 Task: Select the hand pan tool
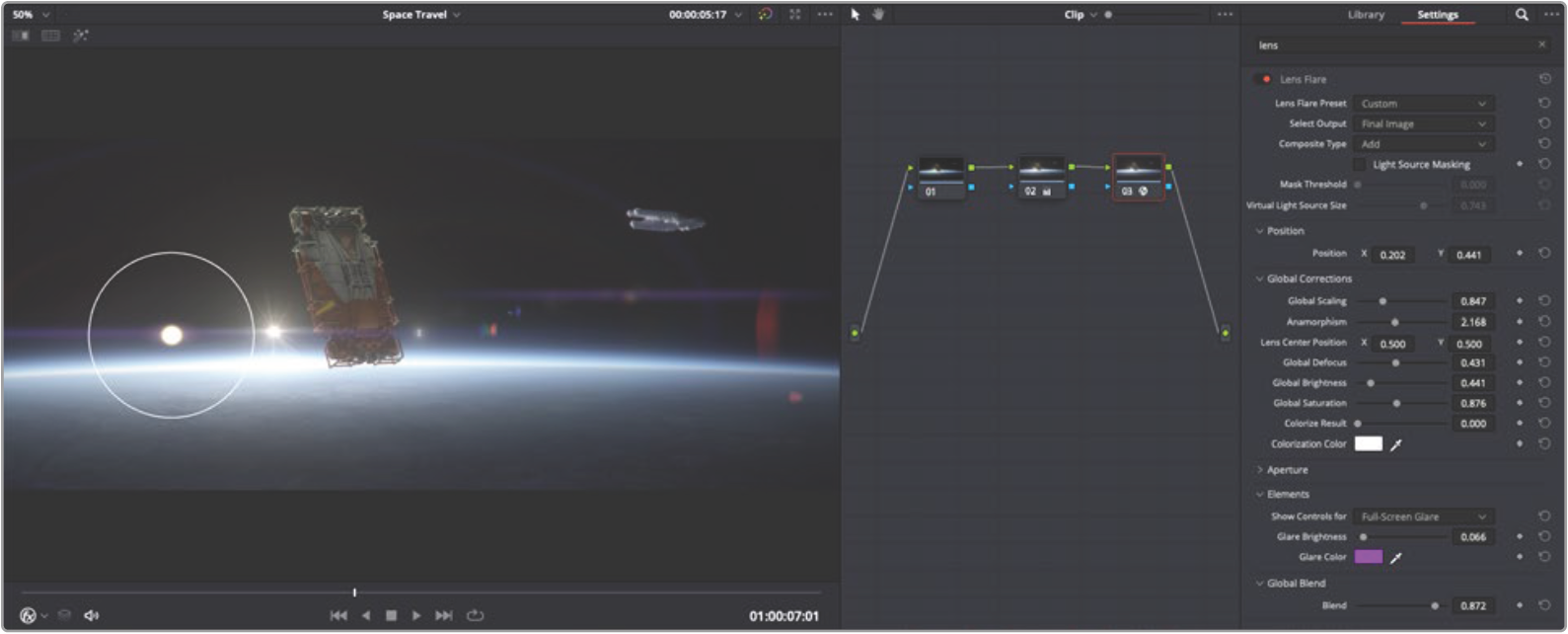[877, 15]
